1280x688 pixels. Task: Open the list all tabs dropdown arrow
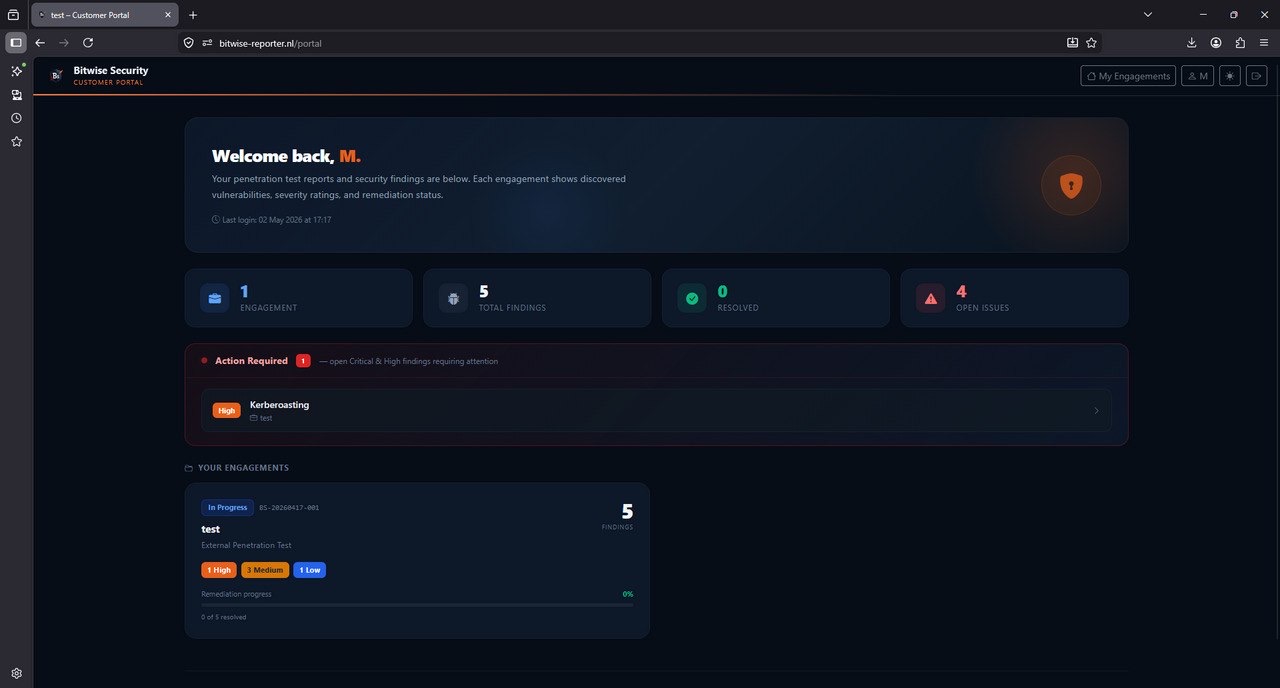tap(1148, 15)
